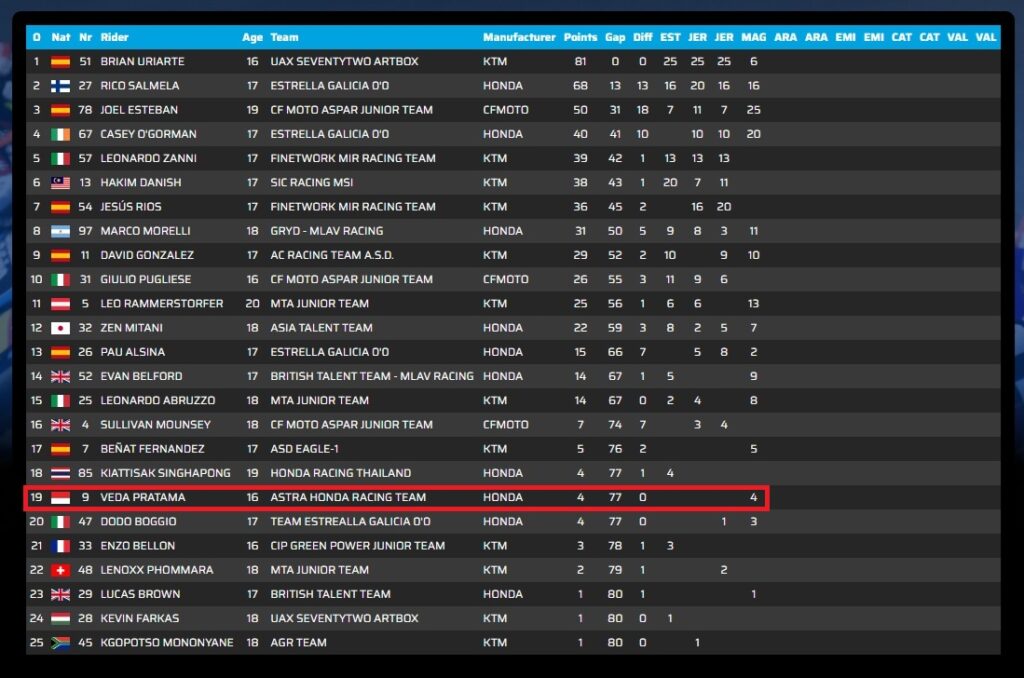Sort by the Gap column header
The height and width of the screenshot is (678, 1024).
(x=615, y=37)
